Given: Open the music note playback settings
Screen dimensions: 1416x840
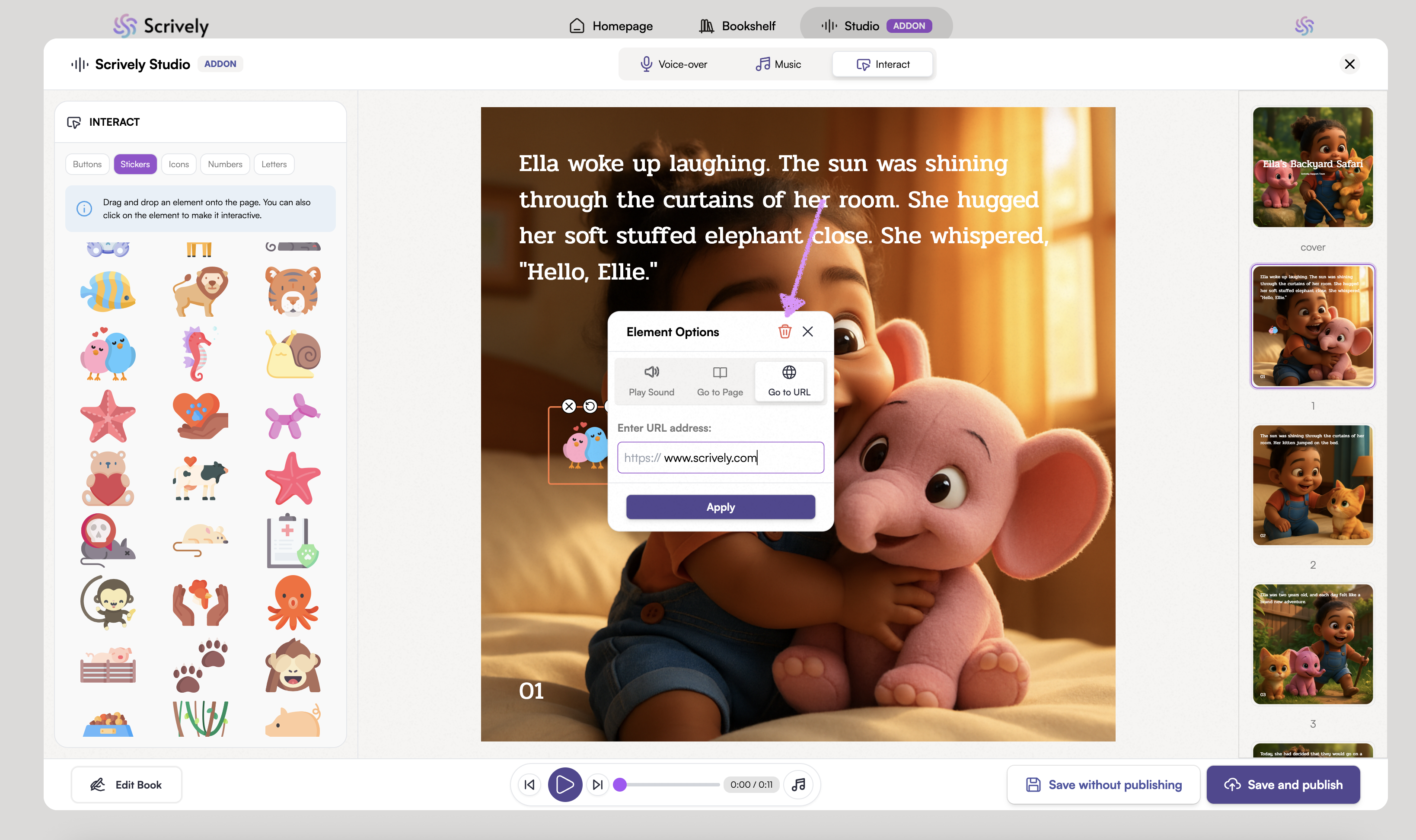Looking at the screenshot, I should point(798,785).
